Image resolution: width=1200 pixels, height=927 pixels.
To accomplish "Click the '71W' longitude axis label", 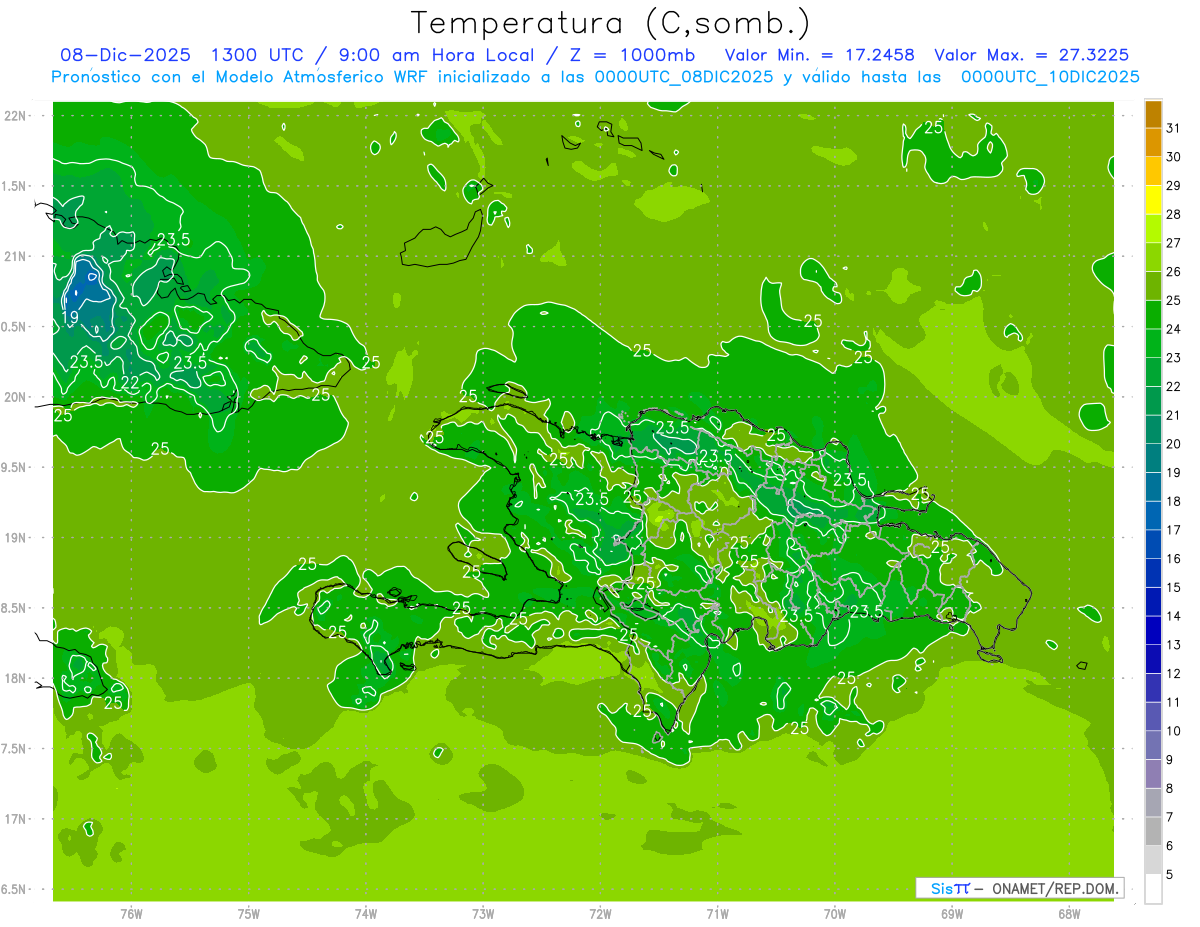I will [717, 913].
